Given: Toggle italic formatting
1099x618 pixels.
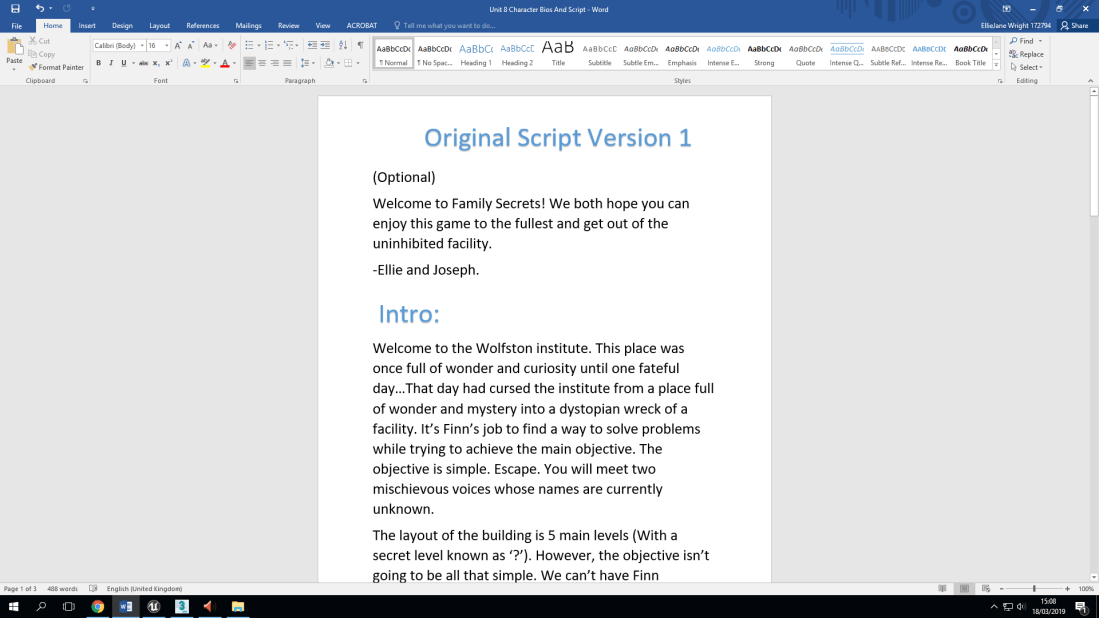Looking at the screenshot, I should click(x=111, y=62).
